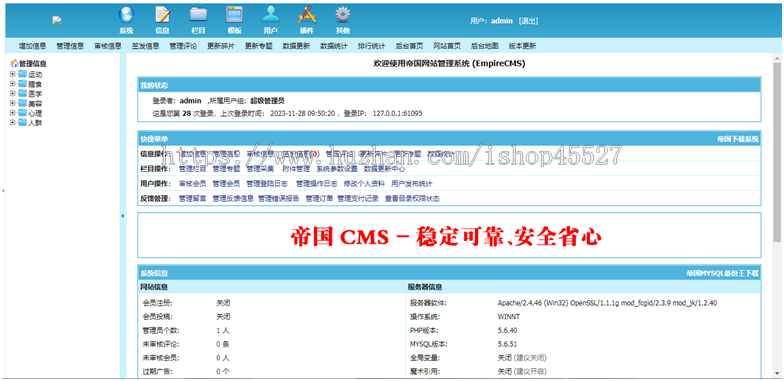Select 审核信息 in the submenu bar
The image size is (784, 381).
click(x=108, y=46)
